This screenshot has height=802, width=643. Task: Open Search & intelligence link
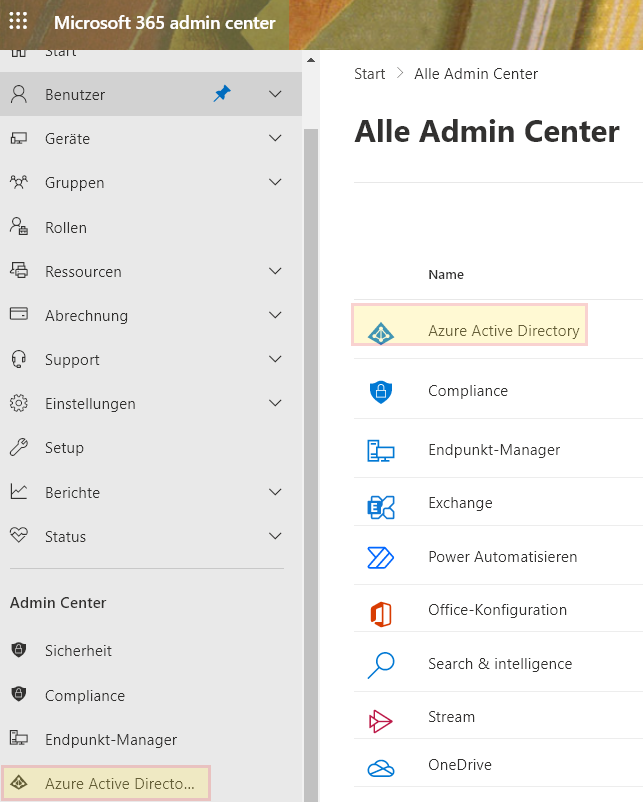pos(500,663)
